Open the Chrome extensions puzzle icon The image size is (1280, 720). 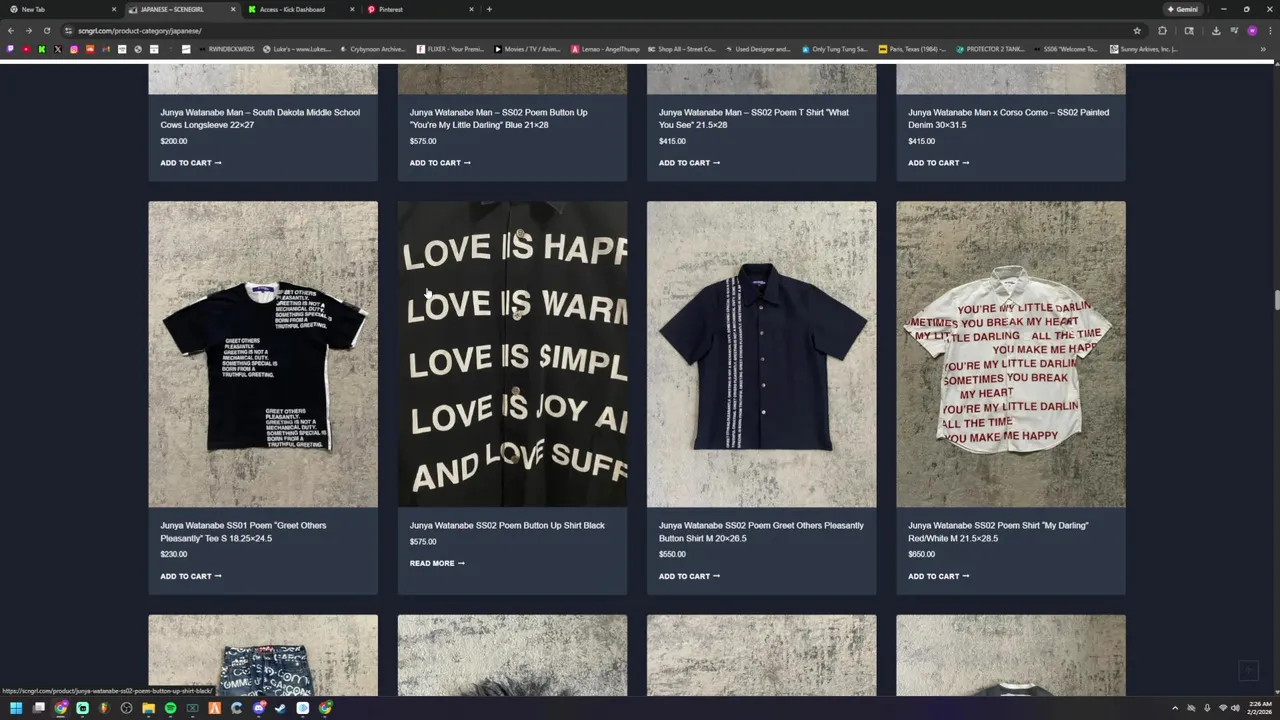tap(1162, 31)
